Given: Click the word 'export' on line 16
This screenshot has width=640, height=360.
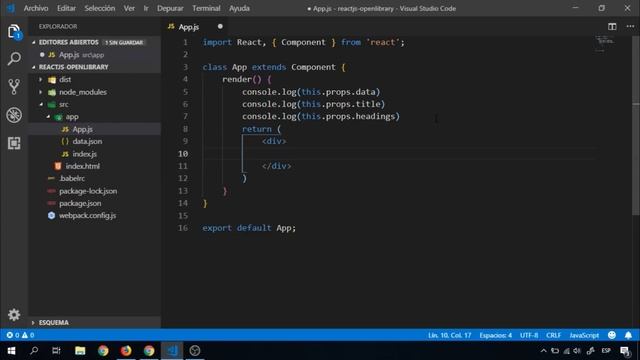Looking at the screenshot, I should pos(217,228).
